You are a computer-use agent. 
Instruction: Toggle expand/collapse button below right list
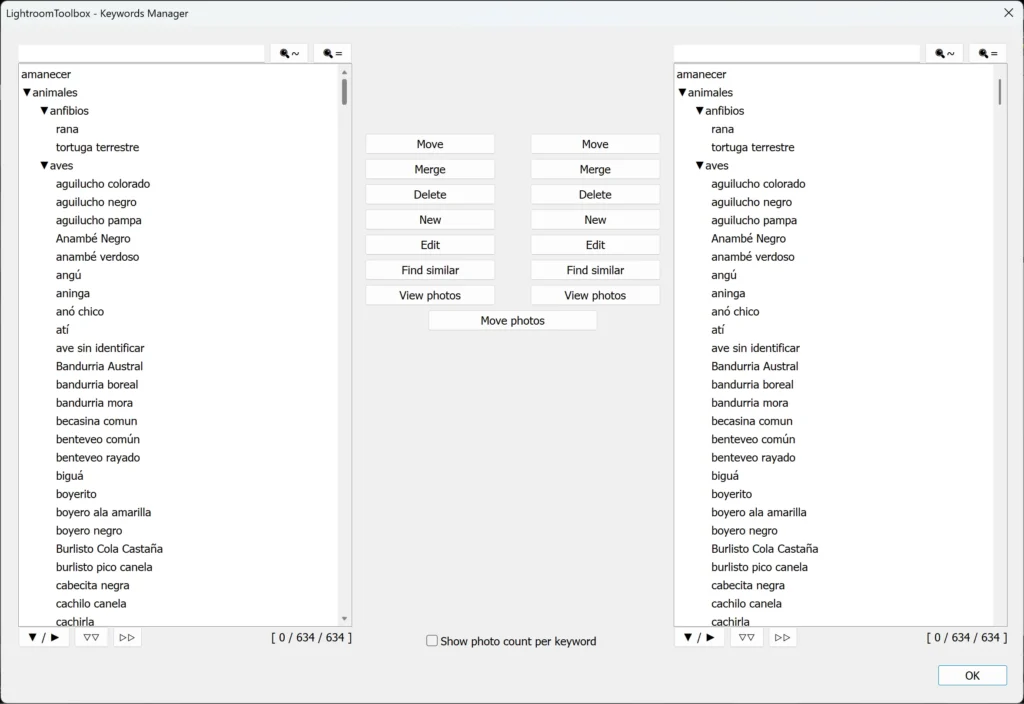(x=699, y=637)
